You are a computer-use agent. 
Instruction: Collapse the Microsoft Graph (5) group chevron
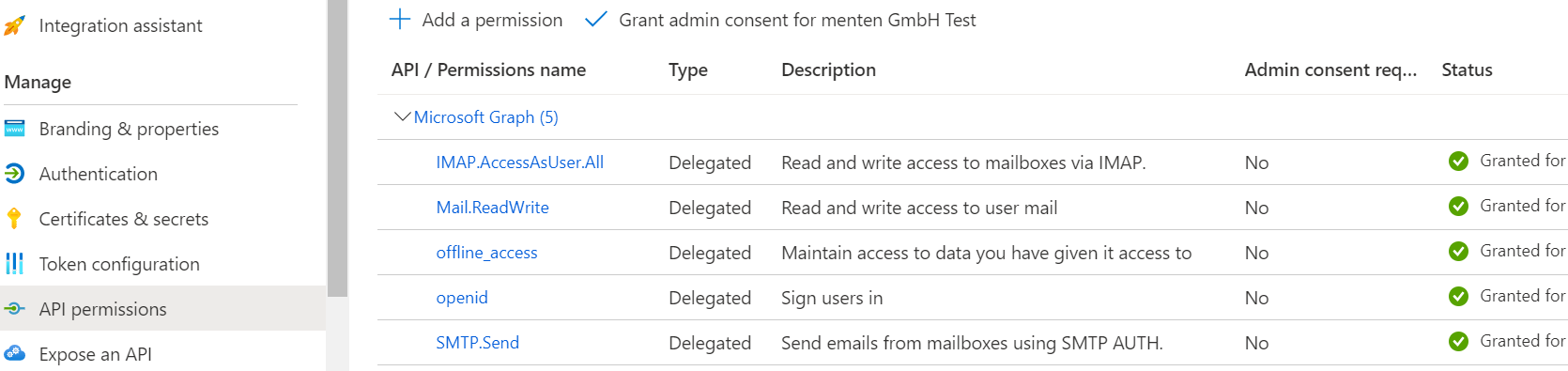(403, 116)
